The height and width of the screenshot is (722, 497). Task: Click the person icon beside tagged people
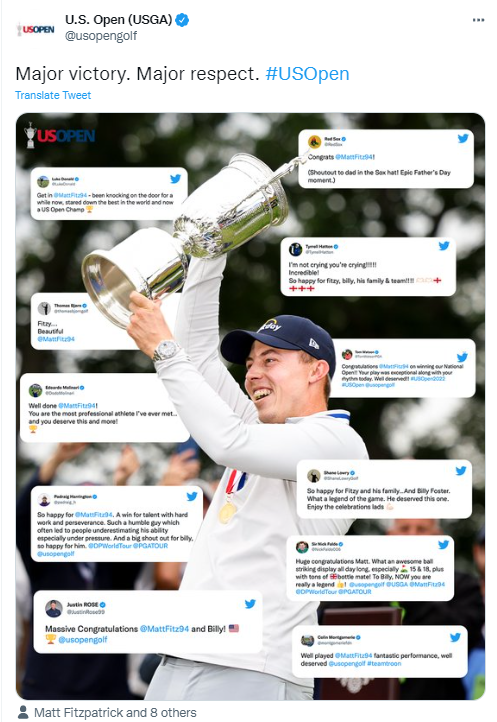(23, 712)
